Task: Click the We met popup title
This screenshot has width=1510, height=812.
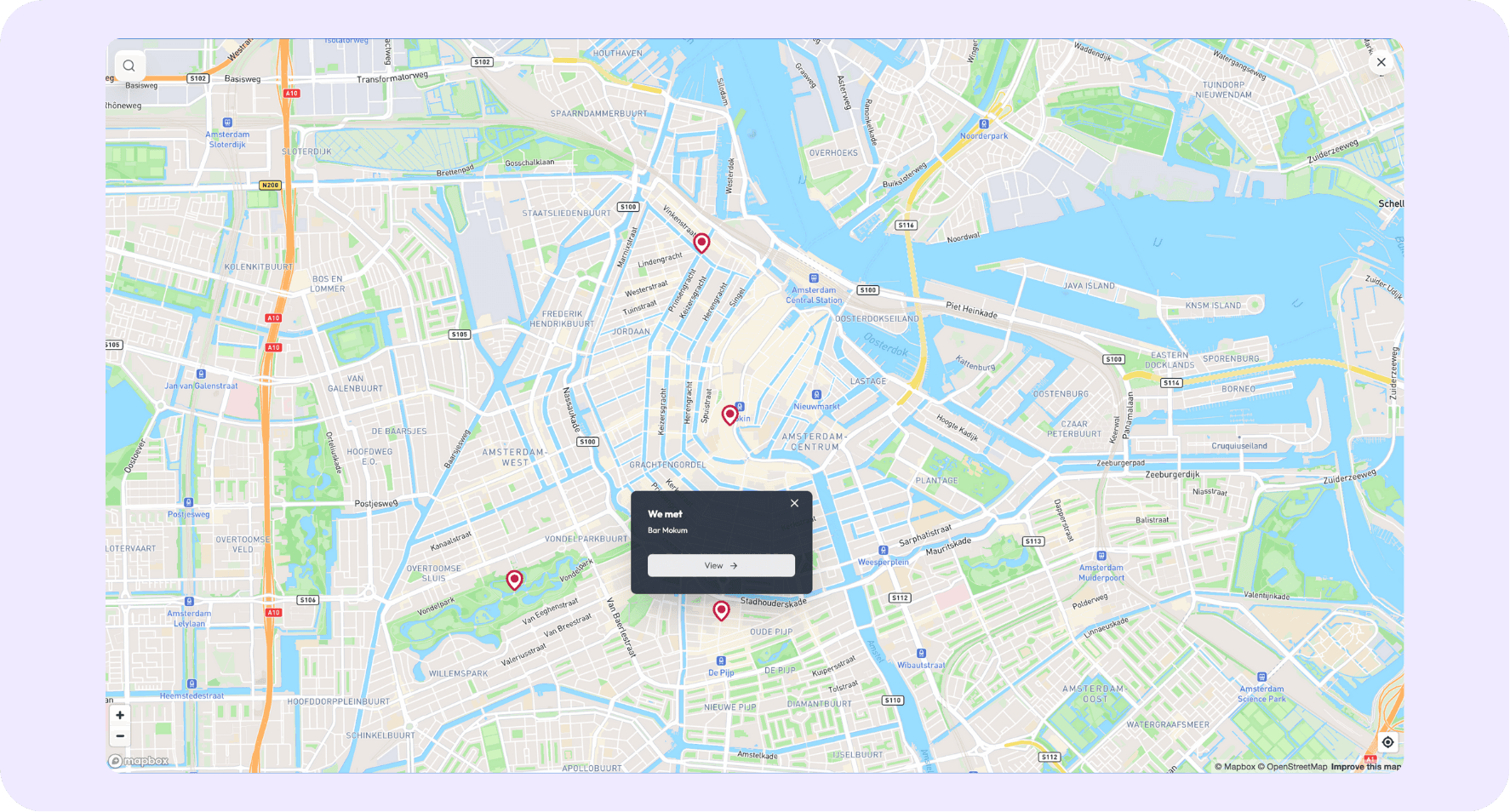Action: coord(665,513)
